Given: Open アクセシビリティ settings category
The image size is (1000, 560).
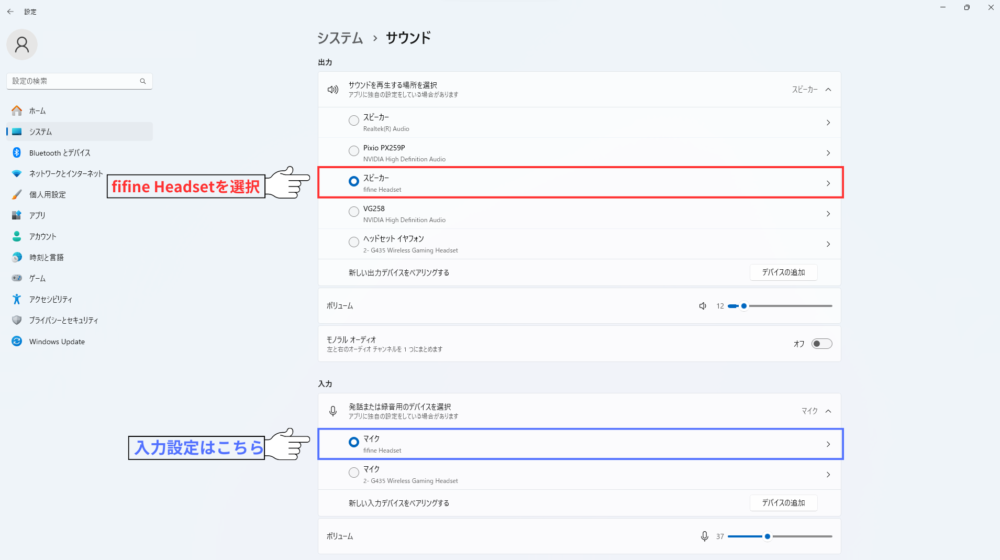Looking at the screenshot, I should pos(79,299).
